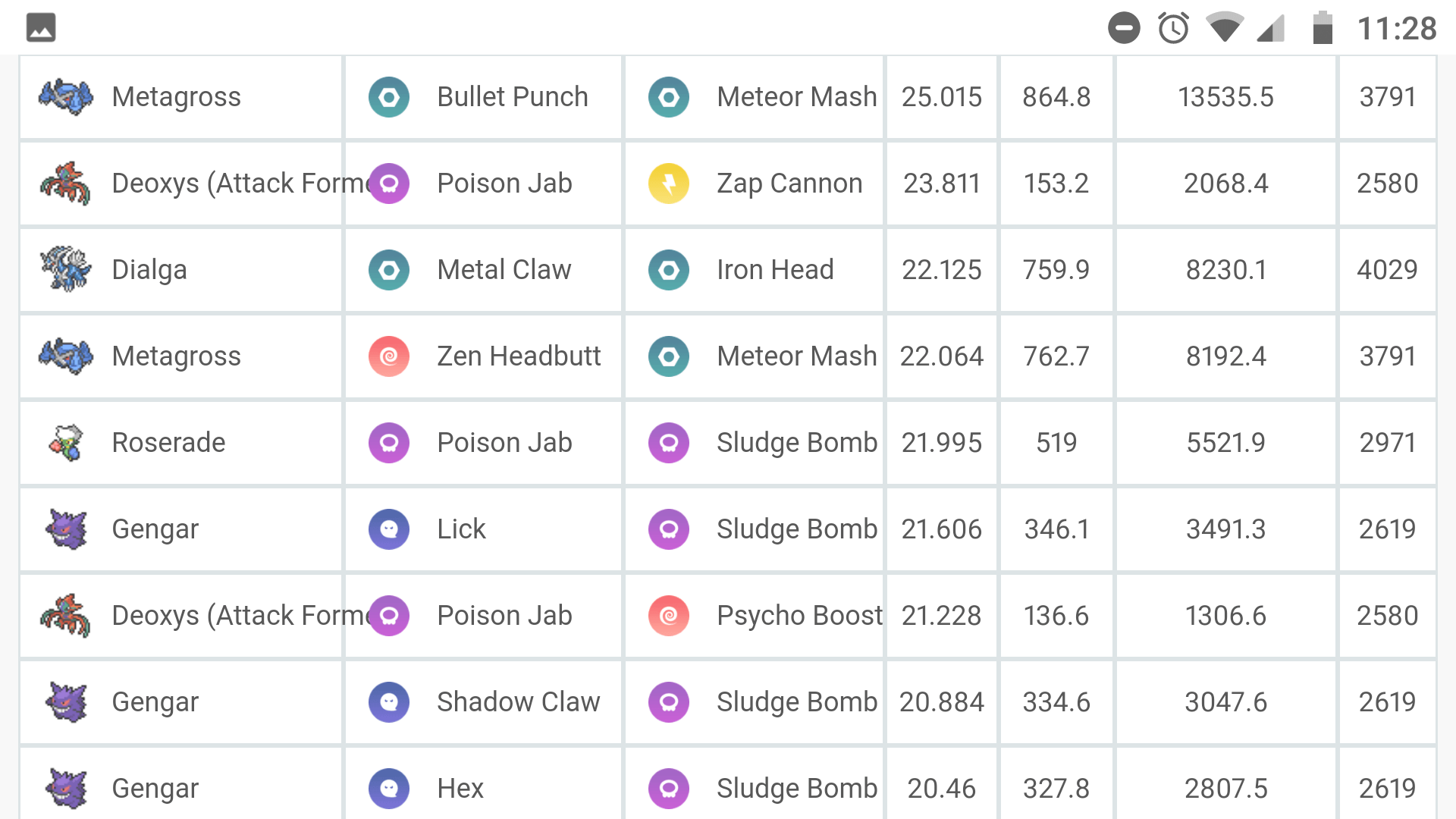Viewport: 1456px width, 819px height.
Task: Tap the electric-type icon next to Zap Cannon
Action: (x=669, y=184)
